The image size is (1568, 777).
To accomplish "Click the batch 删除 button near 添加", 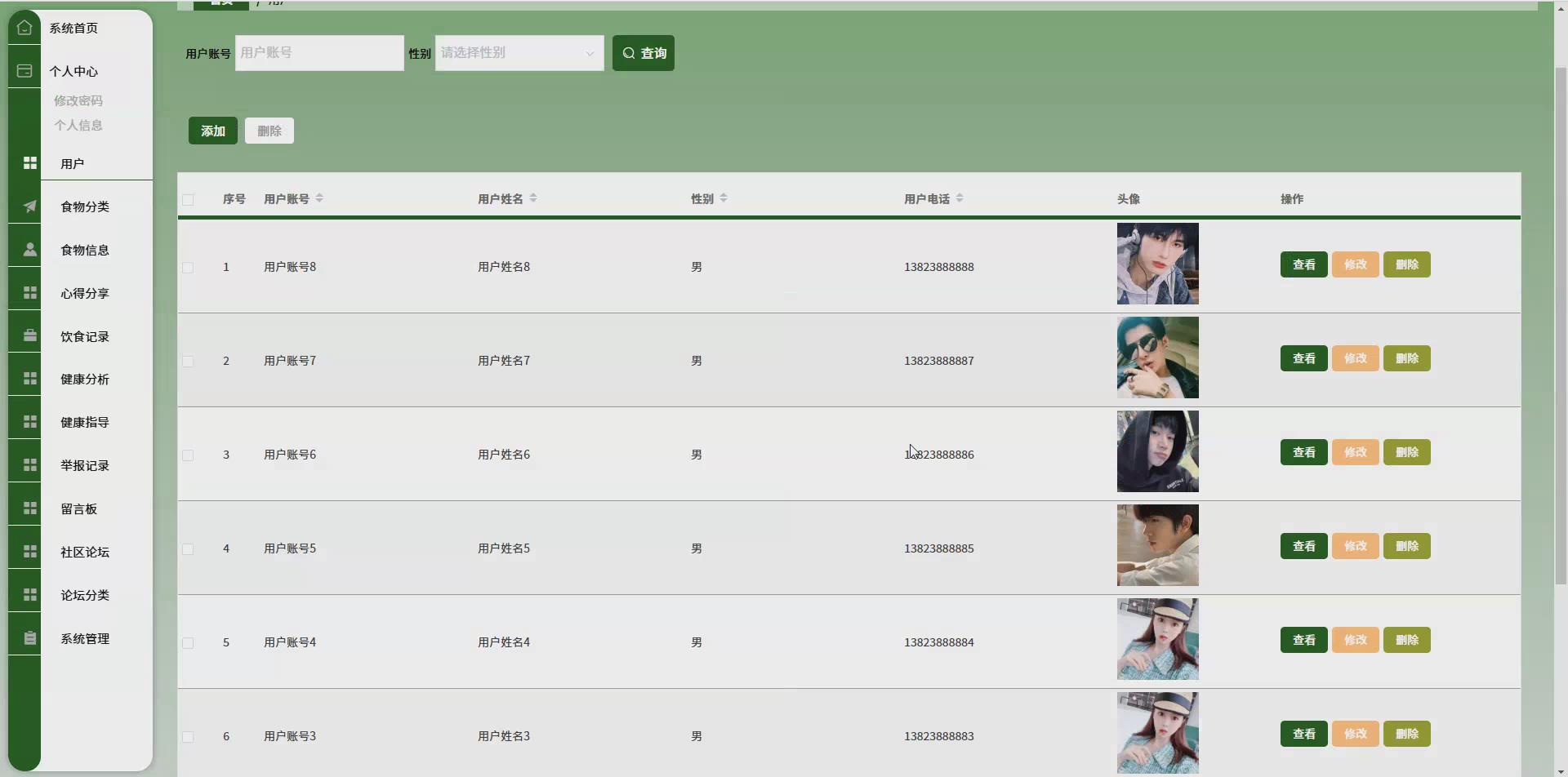I will 269,131.
